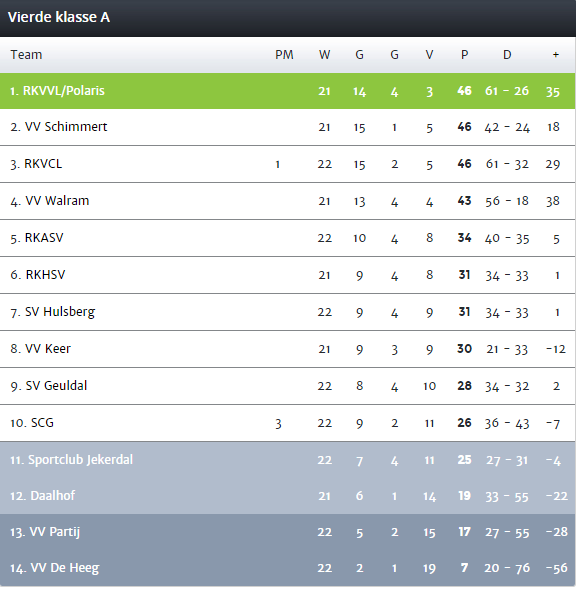Open the RKVCL team entry
The image size is (578, 589).
coord(288,164)
